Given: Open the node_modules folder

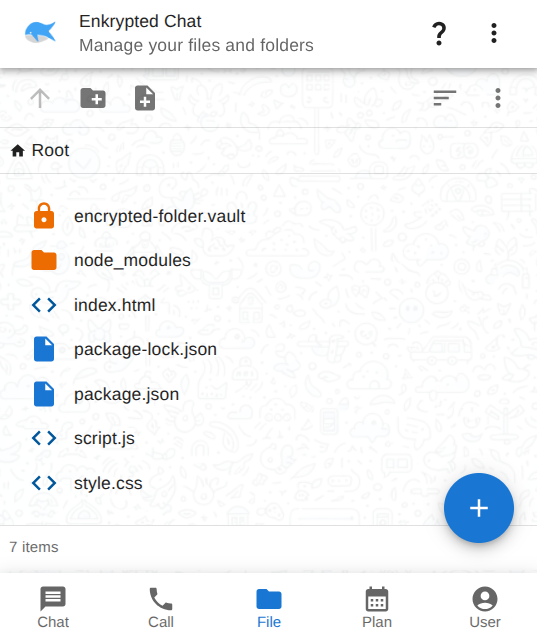Looking at the screenshot, I should tap(132, 260).
